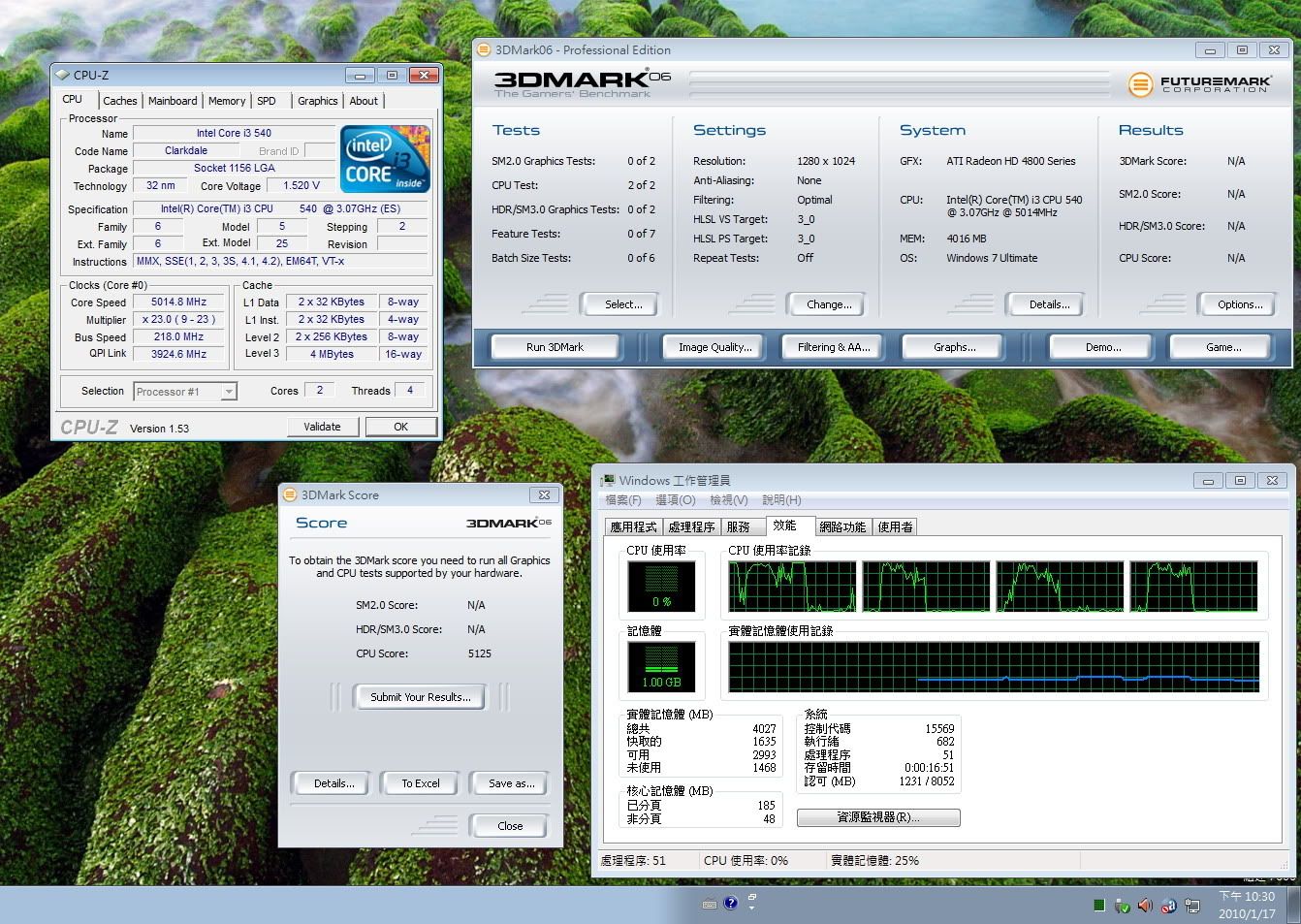Open the 選項(O) menu in Task Manager

(x=676, y=500)
